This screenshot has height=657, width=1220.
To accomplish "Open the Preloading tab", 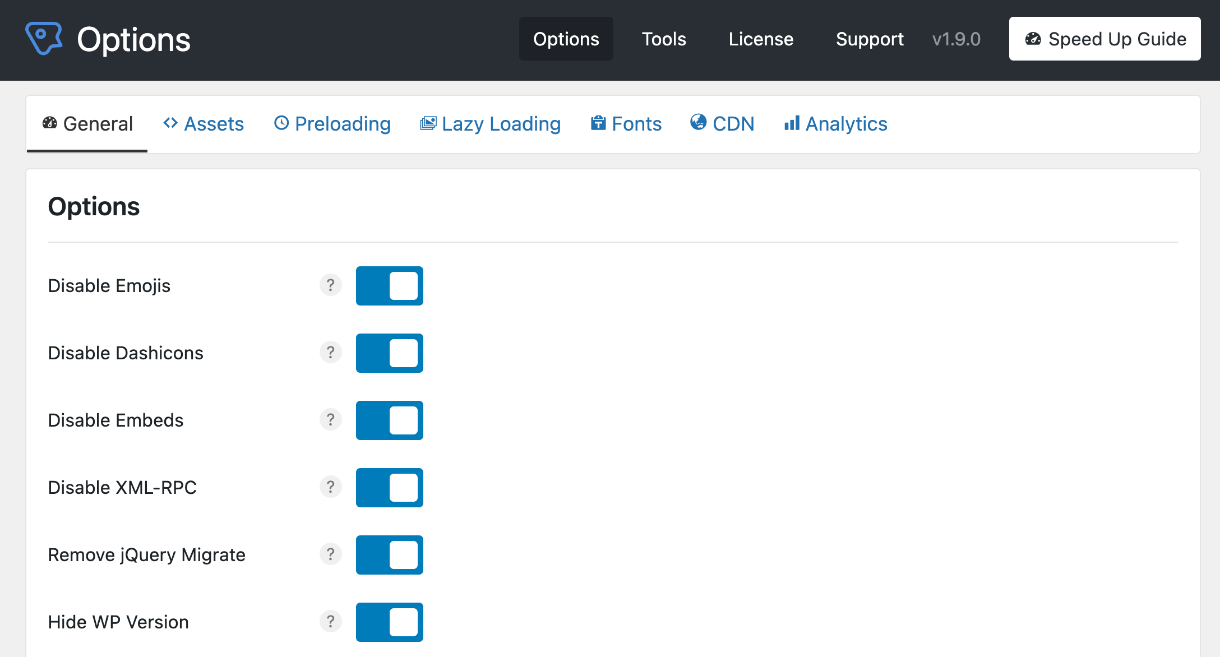I will point(332,124).
